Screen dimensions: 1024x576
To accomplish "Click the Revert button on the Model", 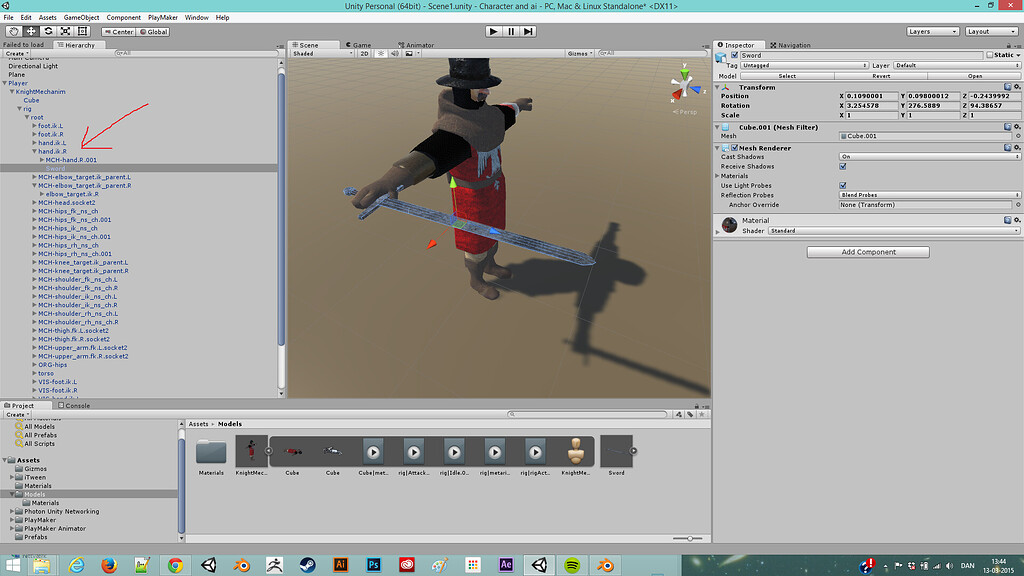I will (x=880, y=75).
